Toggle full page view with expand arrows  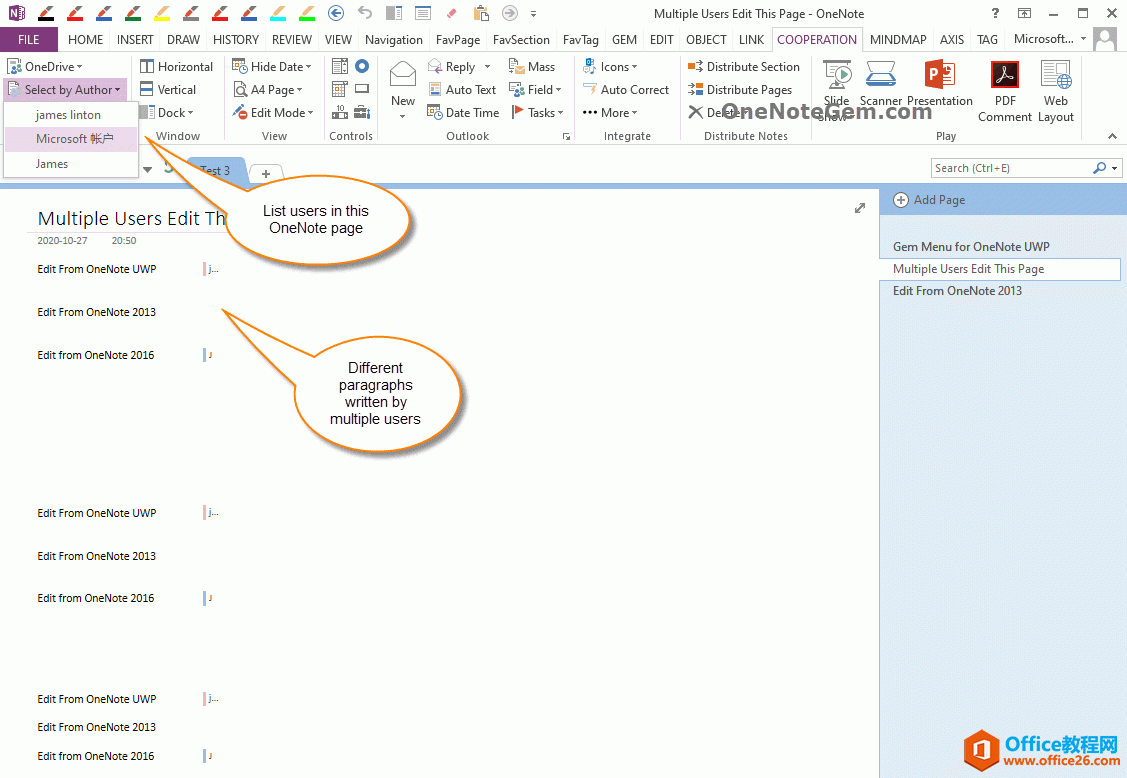pos(859,208)
